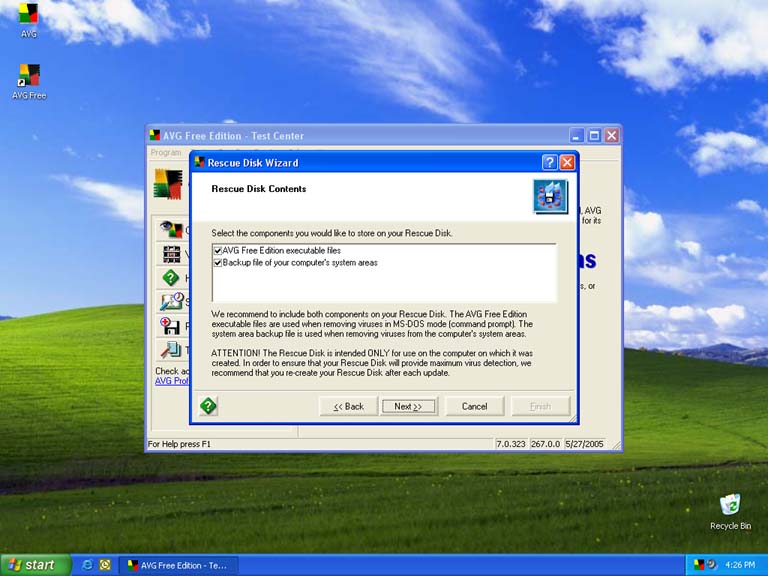Open the Program menu in Test Center
This screenshot has width=768, height=576.
(x=166, y=153)
